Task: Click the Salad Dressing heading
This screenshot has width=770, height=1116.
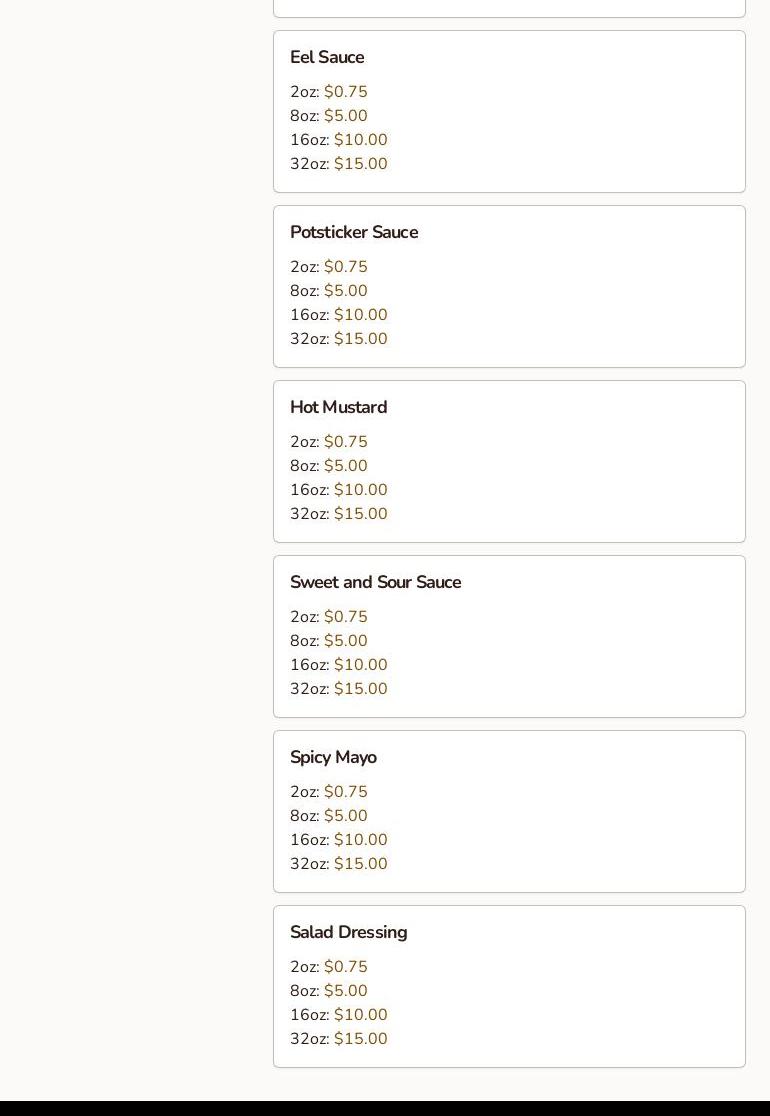Action: (x=348, y=932)
